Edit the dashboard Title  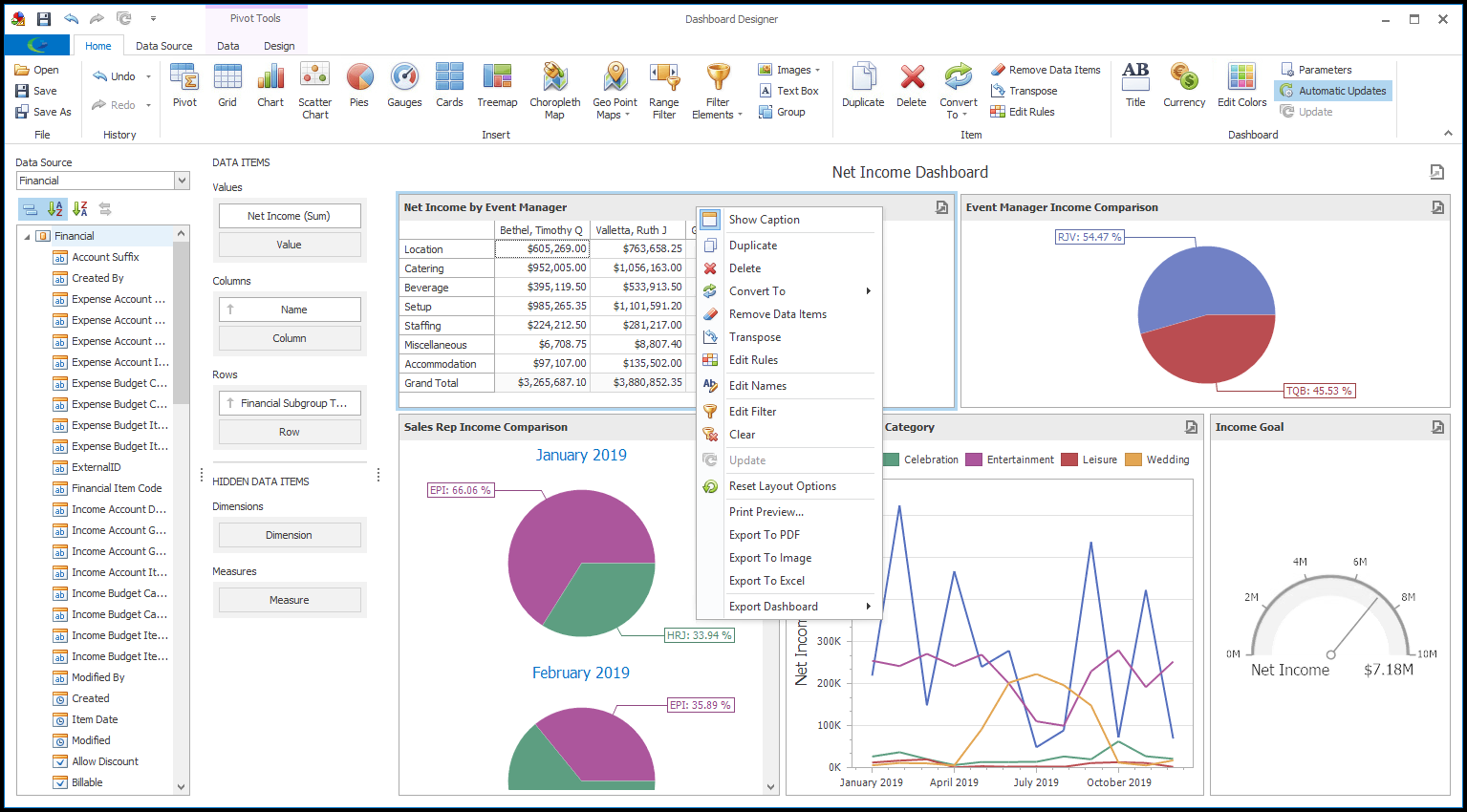pos(1135,86)
